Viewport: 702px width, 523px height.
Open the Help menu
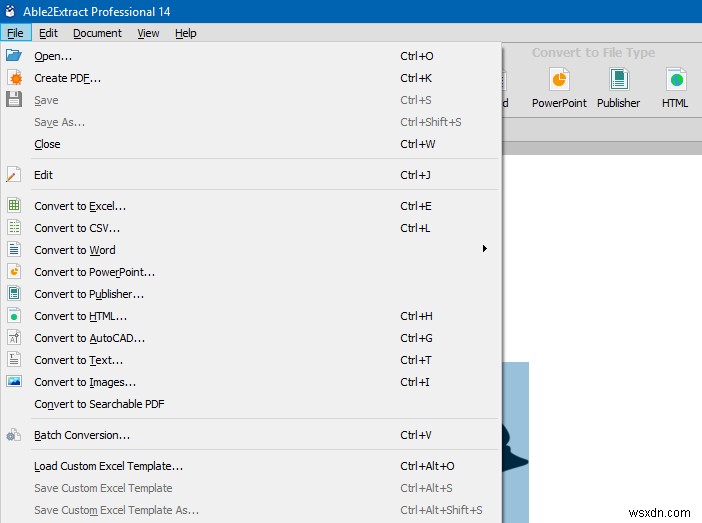(x=185, y=33)
